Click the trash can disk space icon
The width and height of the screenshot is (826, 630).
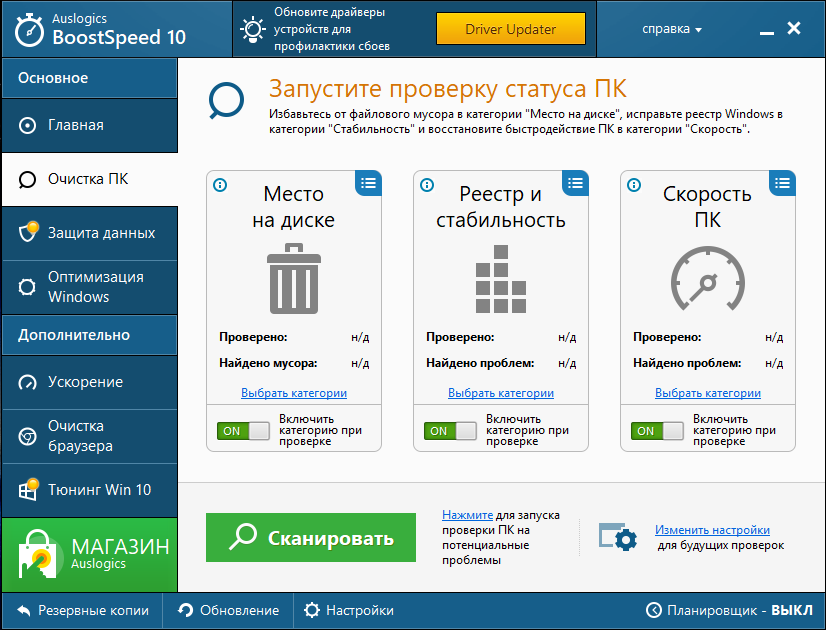[x=294, y=279]
